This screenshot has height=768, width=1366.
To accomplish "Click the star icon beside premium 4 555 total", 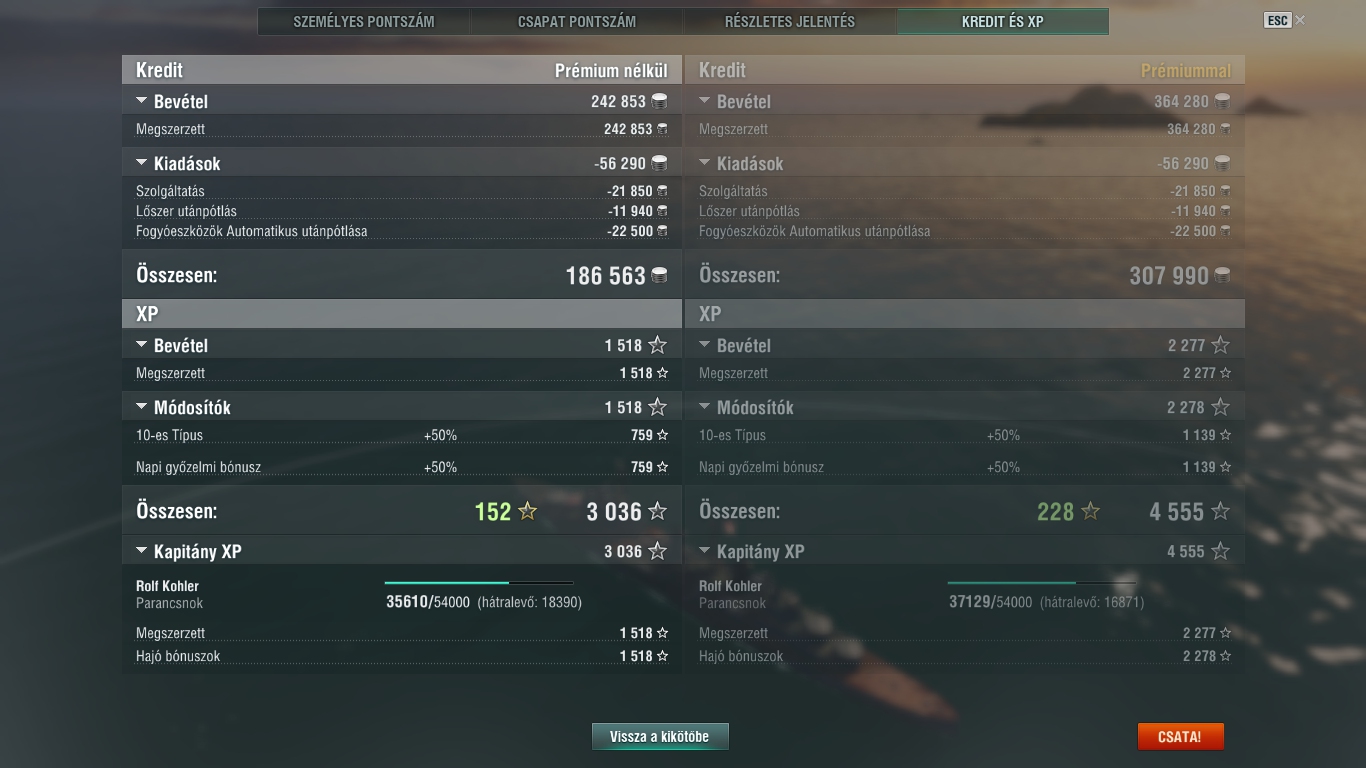I will 1220,511.
